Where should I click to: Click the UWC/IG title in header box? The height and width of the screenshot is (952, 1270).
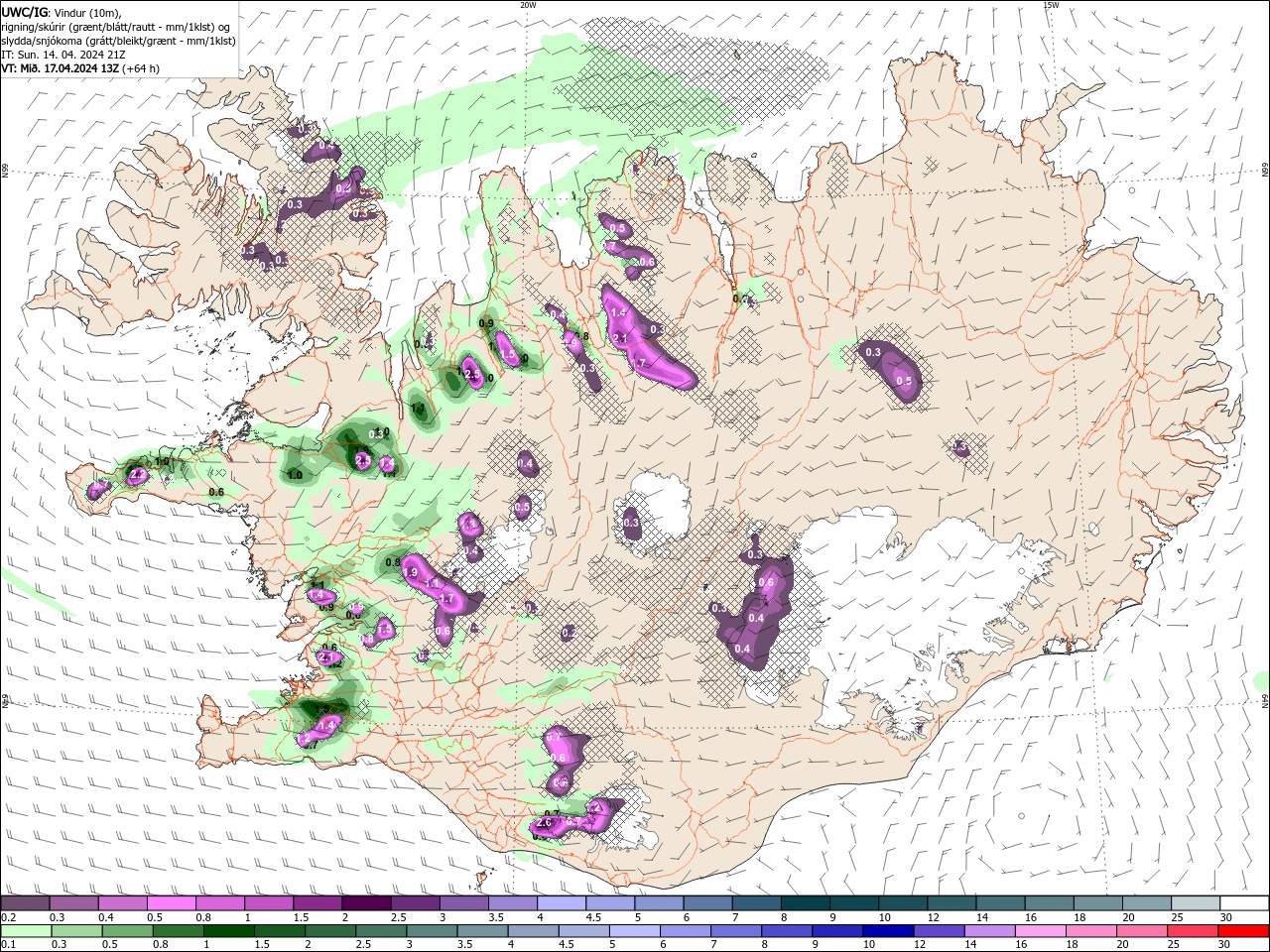[x=23, y=12]
